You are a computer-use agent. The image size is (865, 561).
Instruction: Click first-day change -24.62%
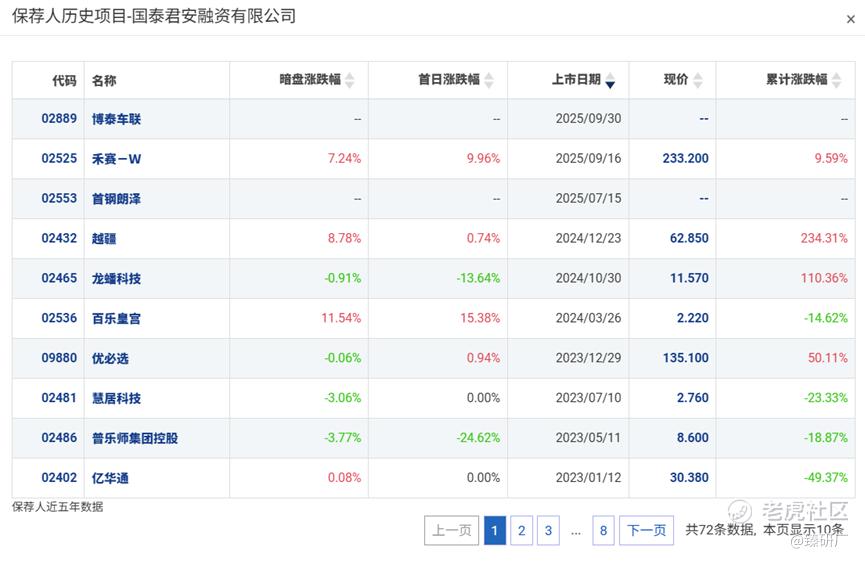(x=478, y=437)
